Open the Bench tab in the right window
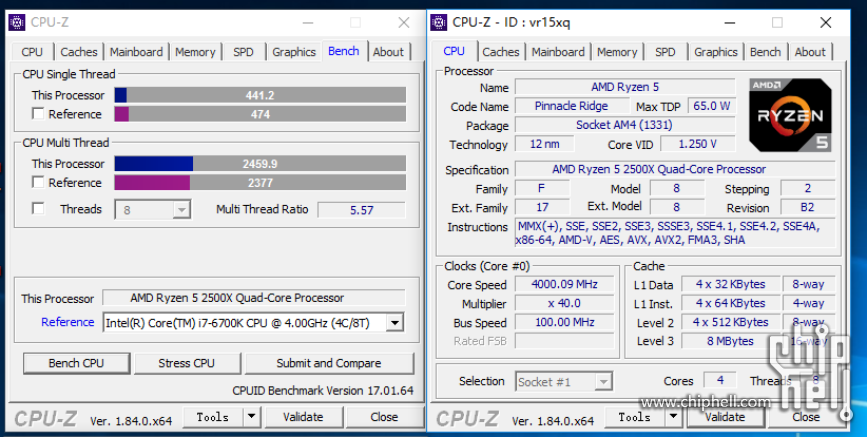867x437 pixels. point(765,52)
